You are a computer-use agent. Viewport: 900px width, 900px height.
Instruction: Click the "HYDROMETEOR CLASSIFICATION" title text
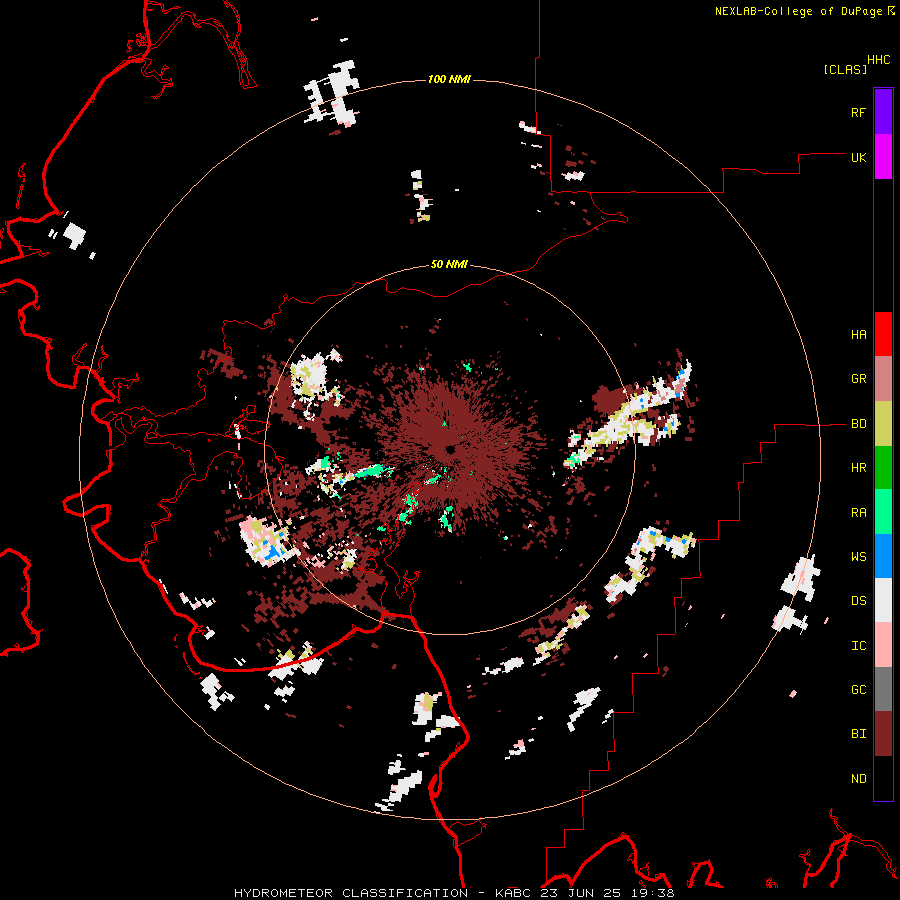(x=351, y=893)
